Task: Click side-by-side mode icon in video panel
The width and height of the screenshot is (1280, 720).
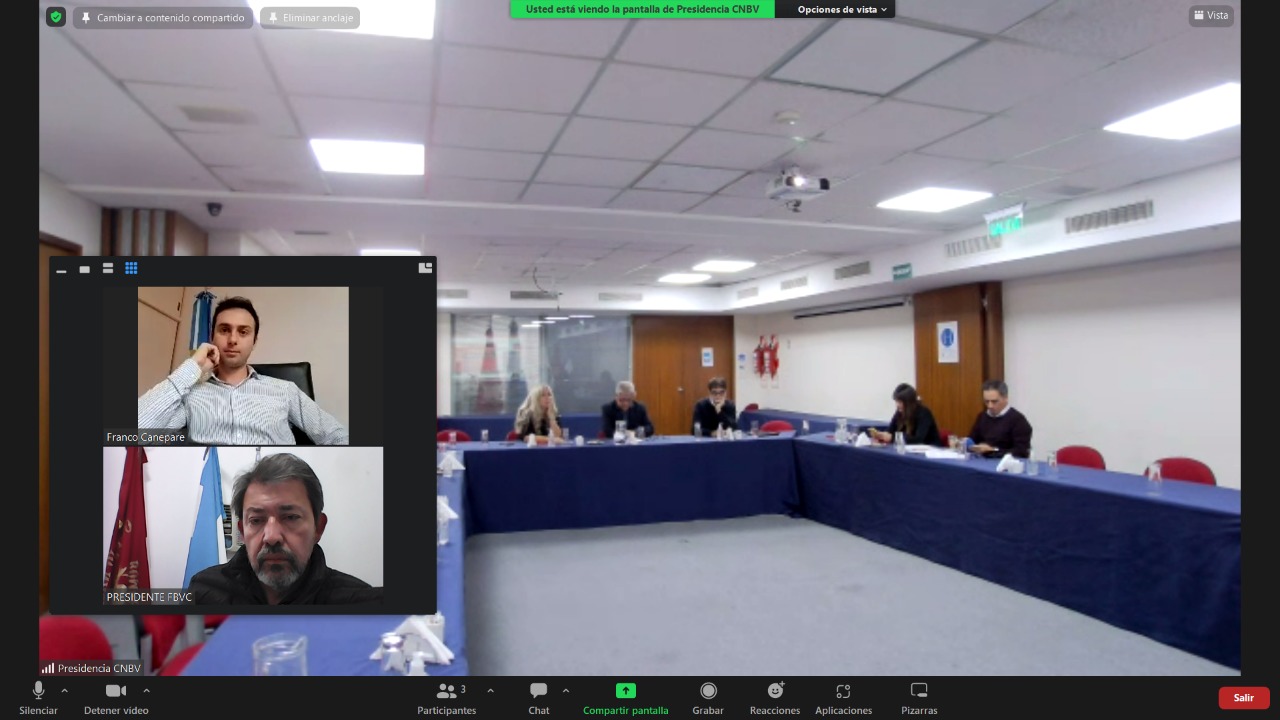Action: [425, 268]
